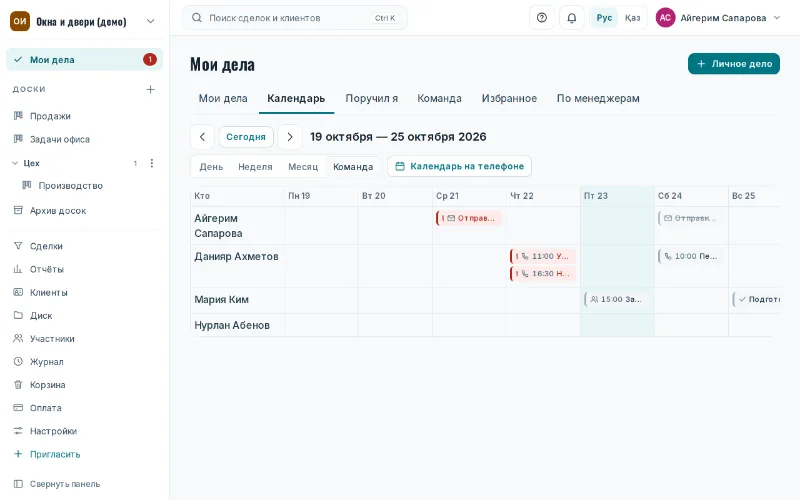Click the search magnifier icon

(196, 18)
